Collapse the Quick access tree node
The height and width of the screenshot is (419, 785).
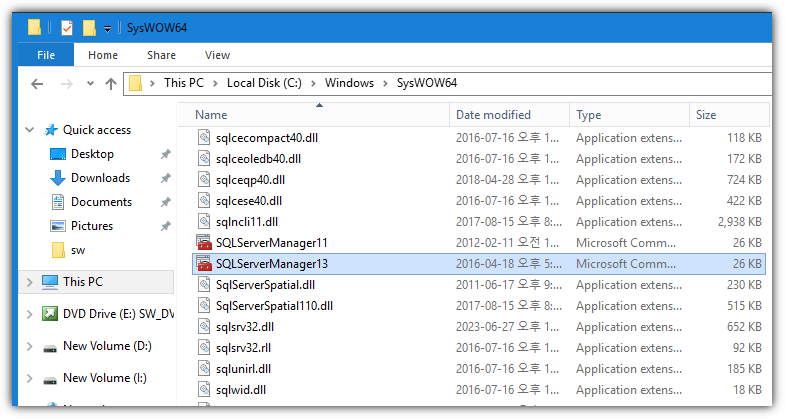(30, 130)
